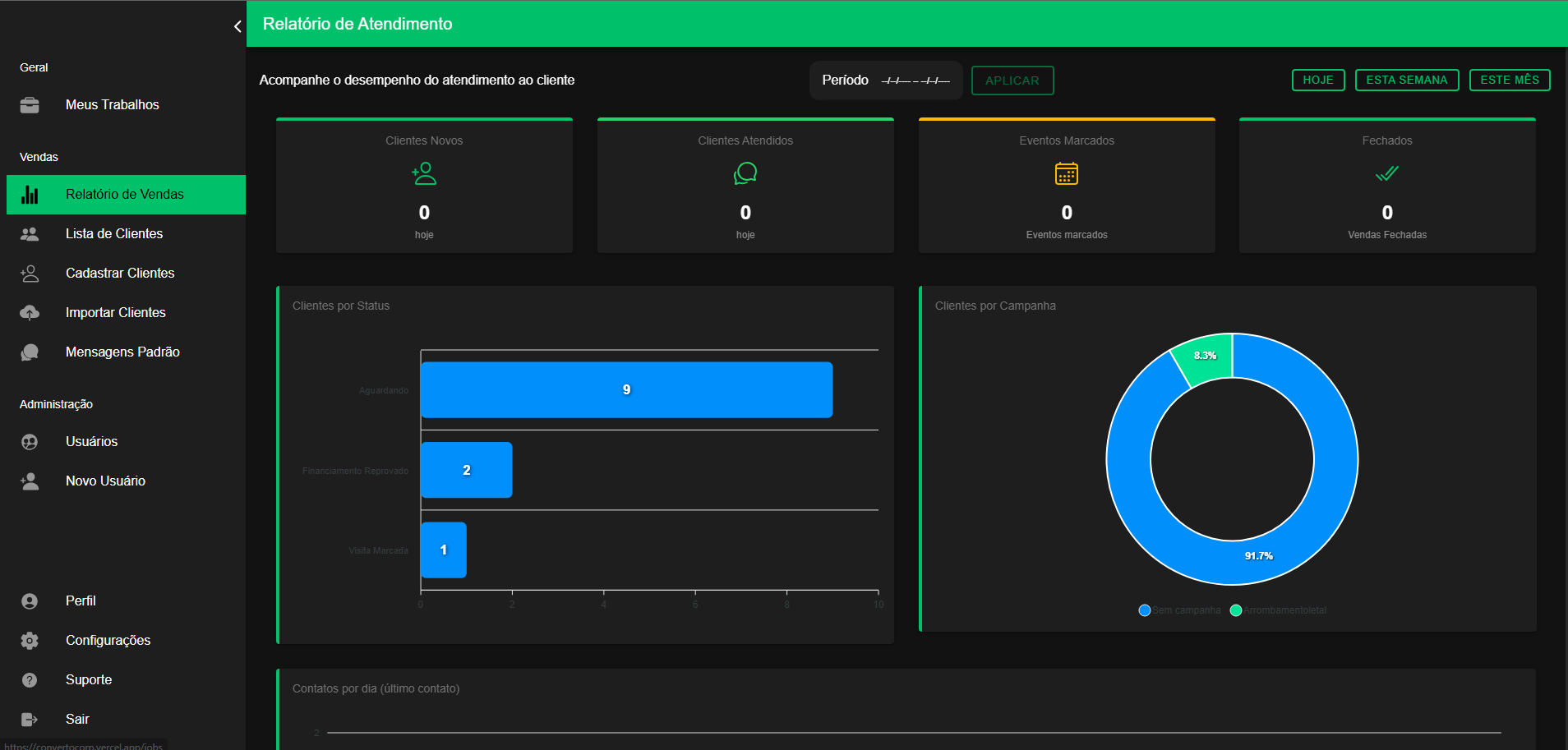Click the Sair logout icon

tap(30, 719)
